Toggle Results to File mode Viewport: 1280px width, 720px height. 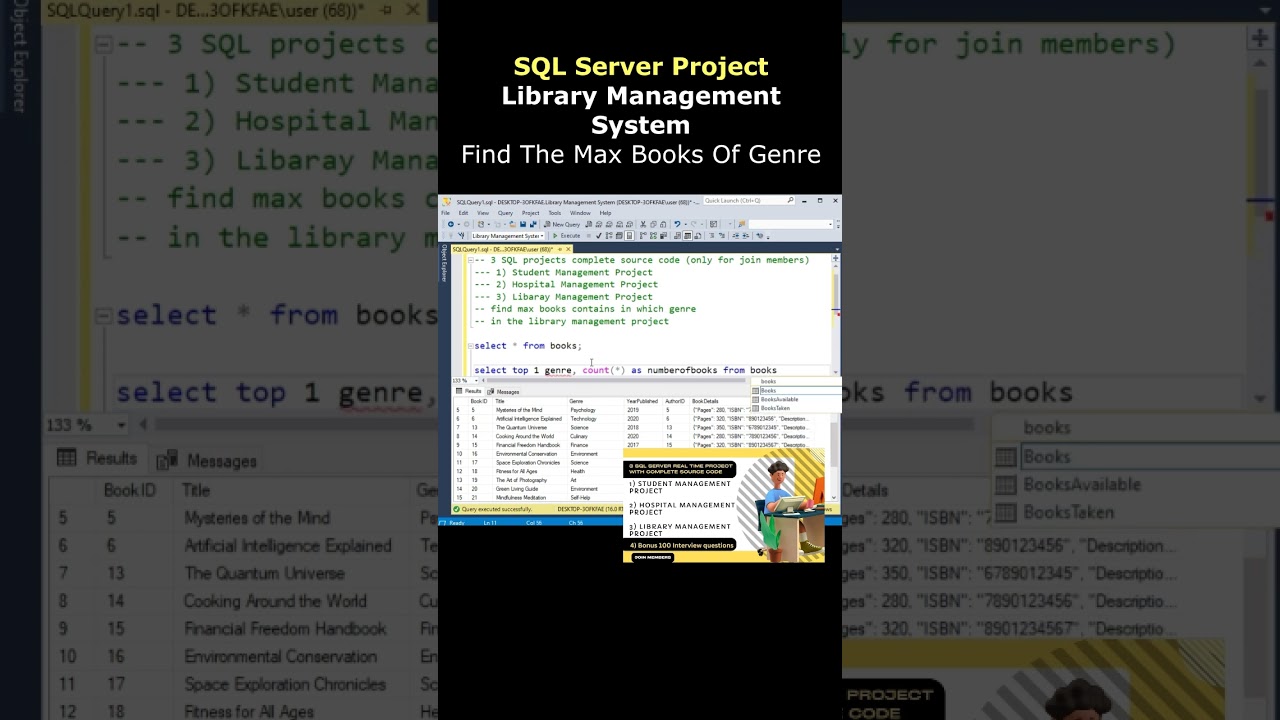[x=698, y=236]
